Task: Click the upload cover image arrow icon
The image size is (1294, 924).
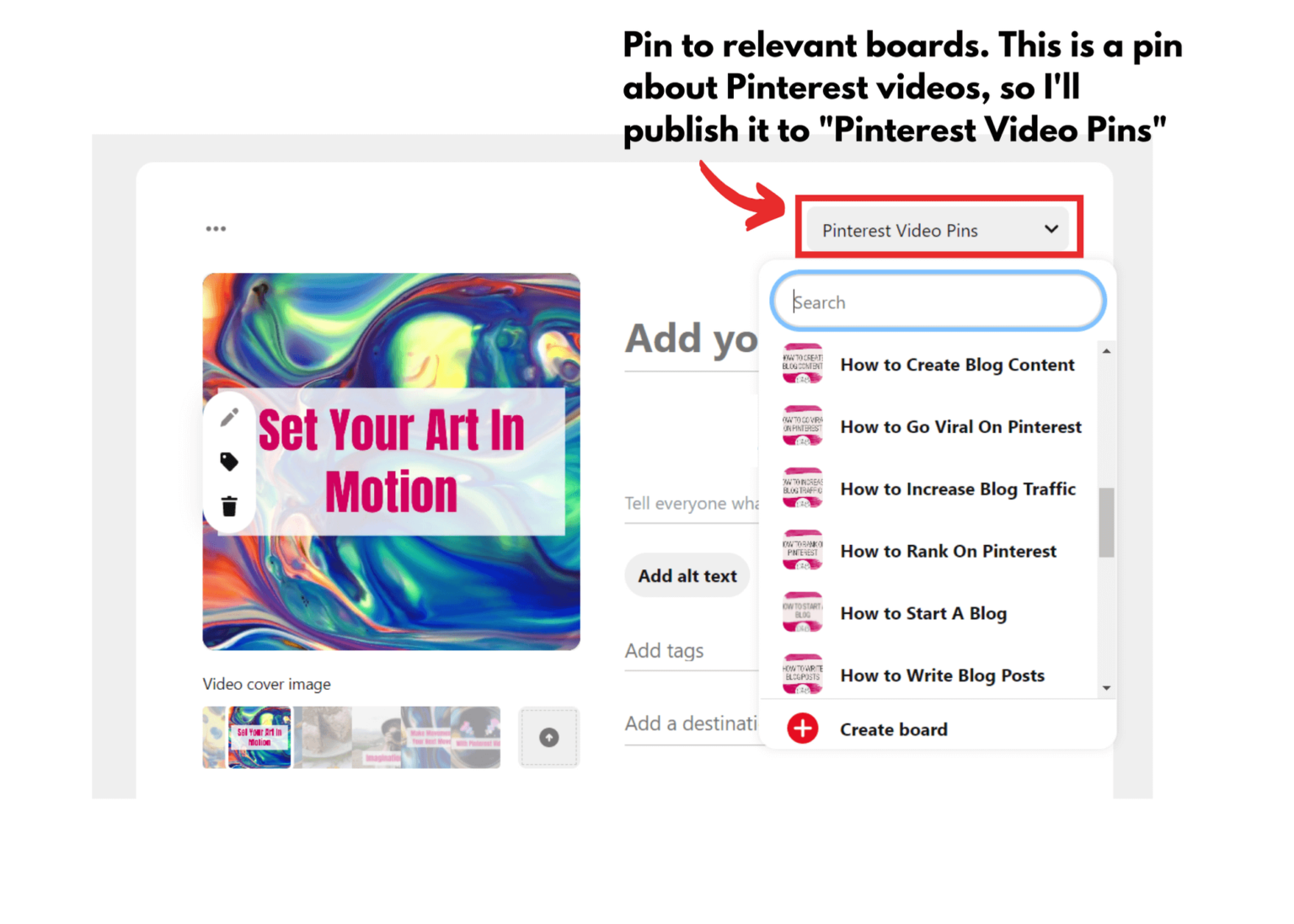Action: (x=549, y=737)
